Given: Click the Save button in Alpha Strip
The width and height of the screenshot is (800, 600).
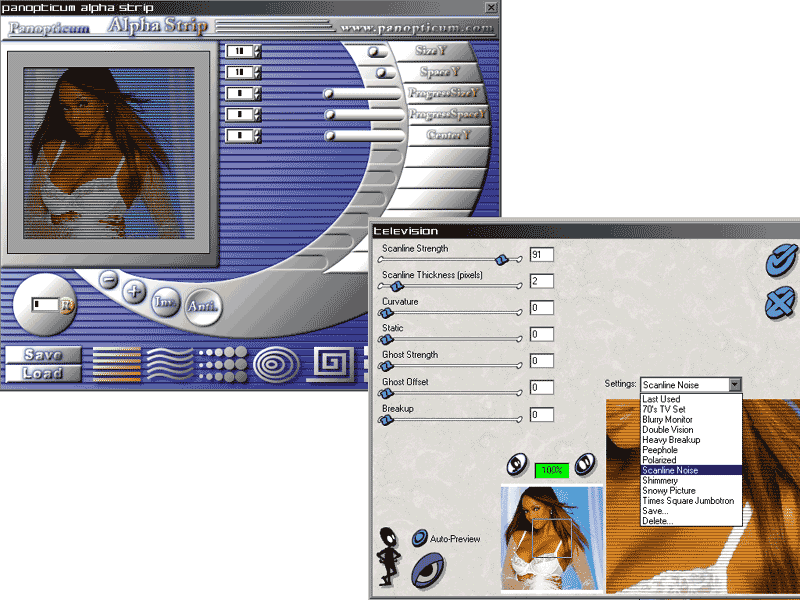Looking at the screenshot, I should (x=43, y=355).
